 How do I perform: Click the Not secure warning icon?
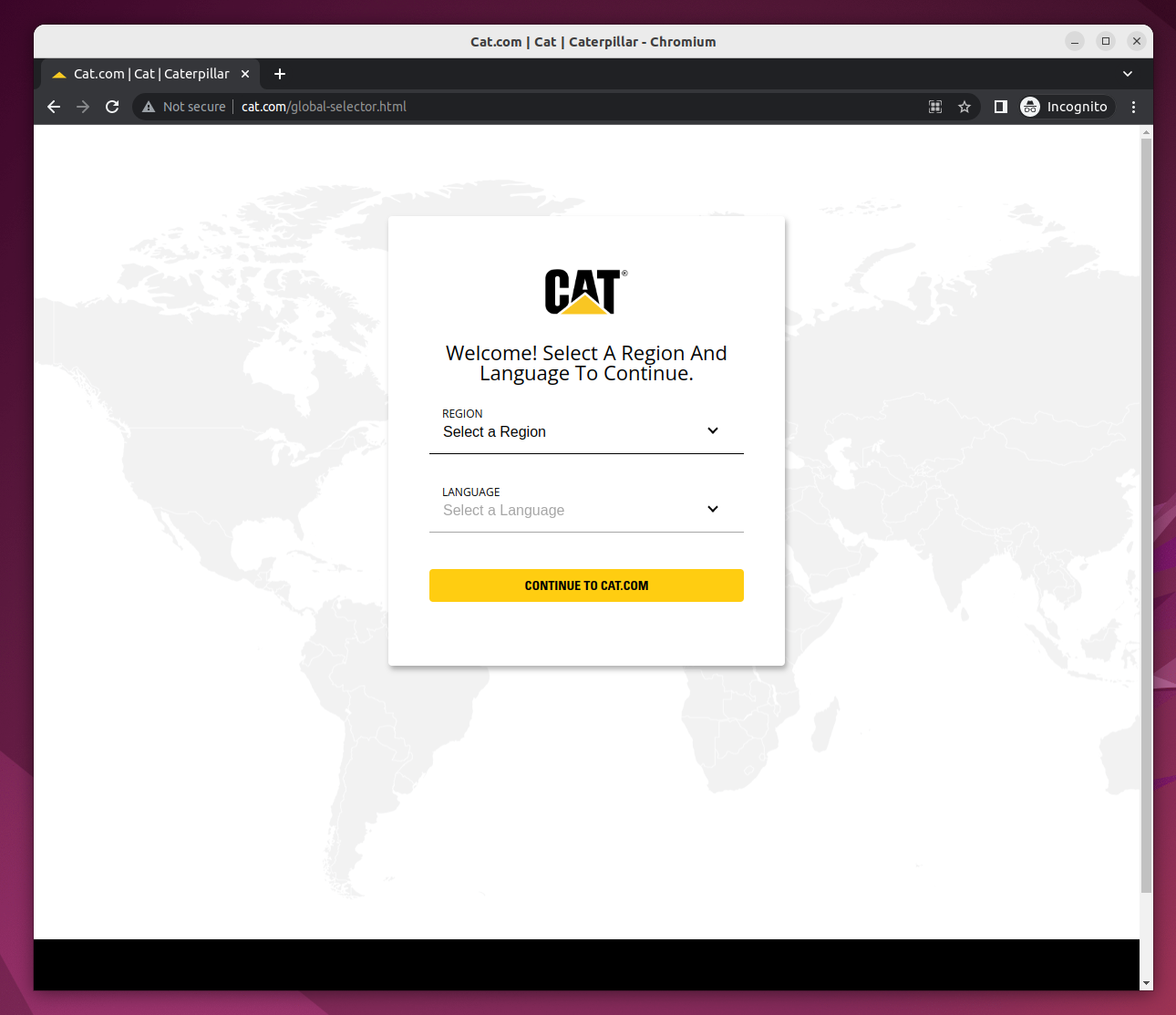pyautogui.click(x=149, y=107)
